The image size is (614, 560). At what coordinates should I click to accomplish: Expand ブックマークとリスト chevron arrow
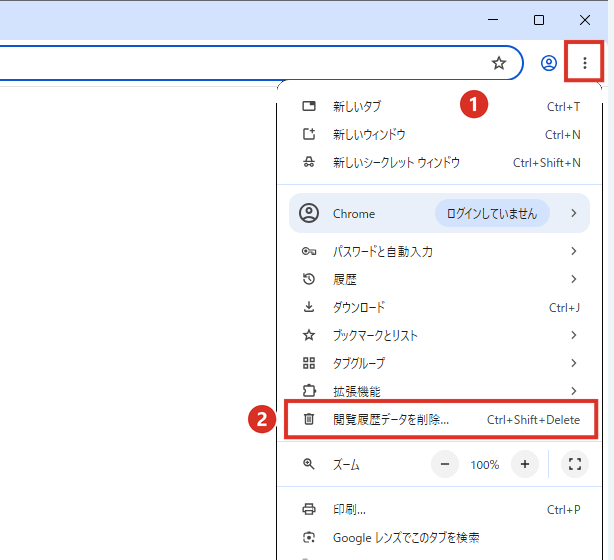point(574,335)
